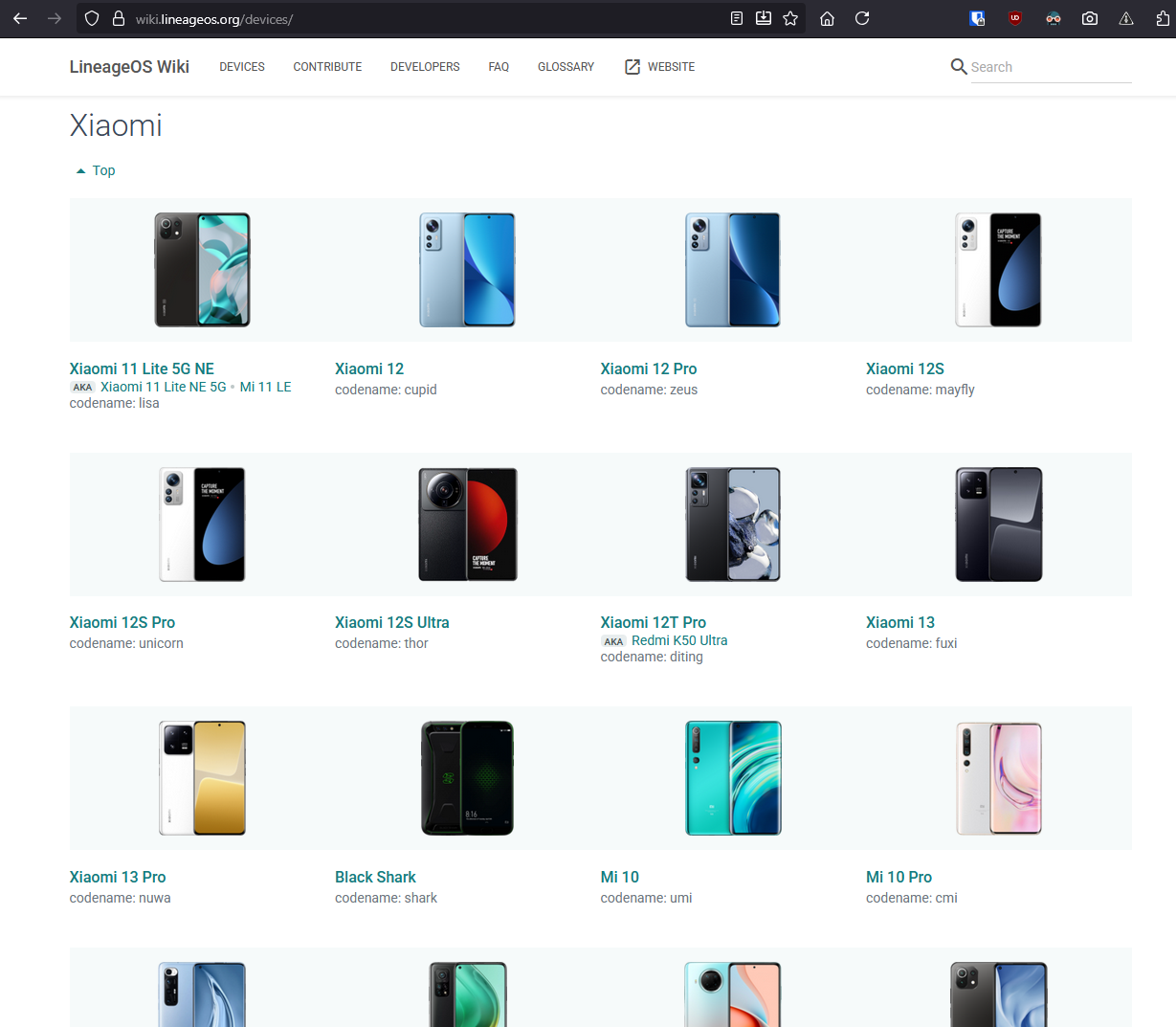Open the Xiaomi 12 Pro link

tap(649, 368)
